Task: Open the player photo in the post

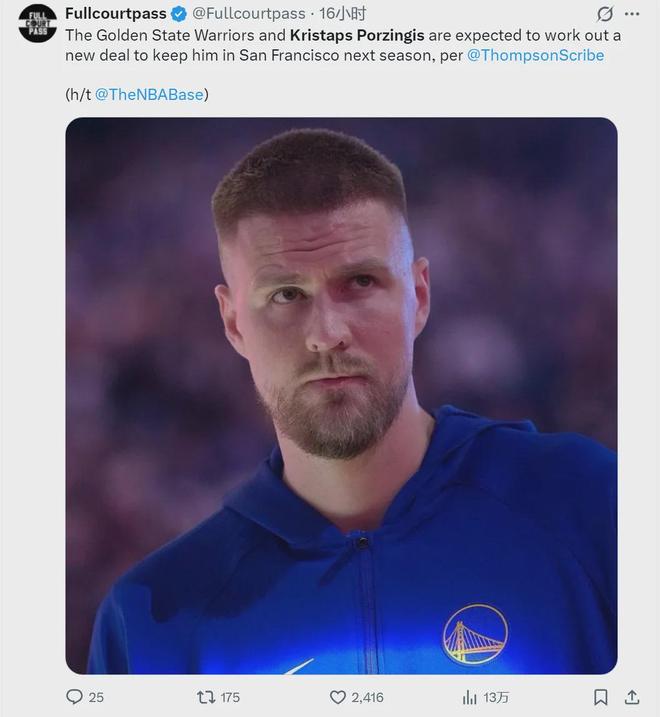Action: point(341,395)
